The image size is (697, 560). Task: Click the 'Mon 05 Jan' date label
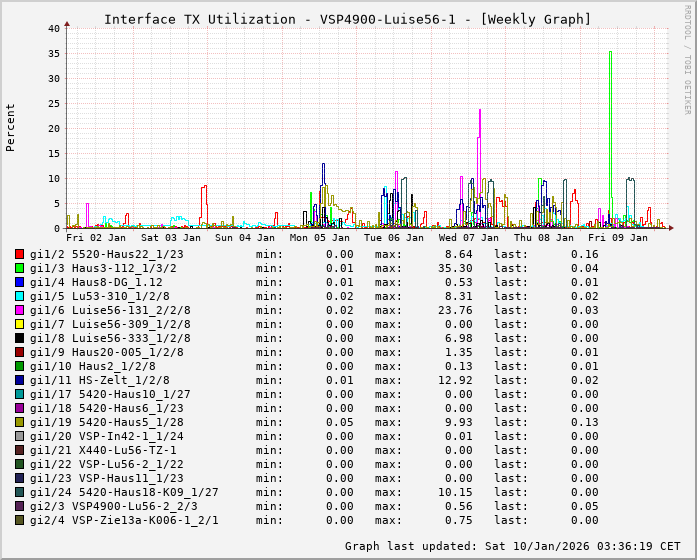click(x=320, y=238)
